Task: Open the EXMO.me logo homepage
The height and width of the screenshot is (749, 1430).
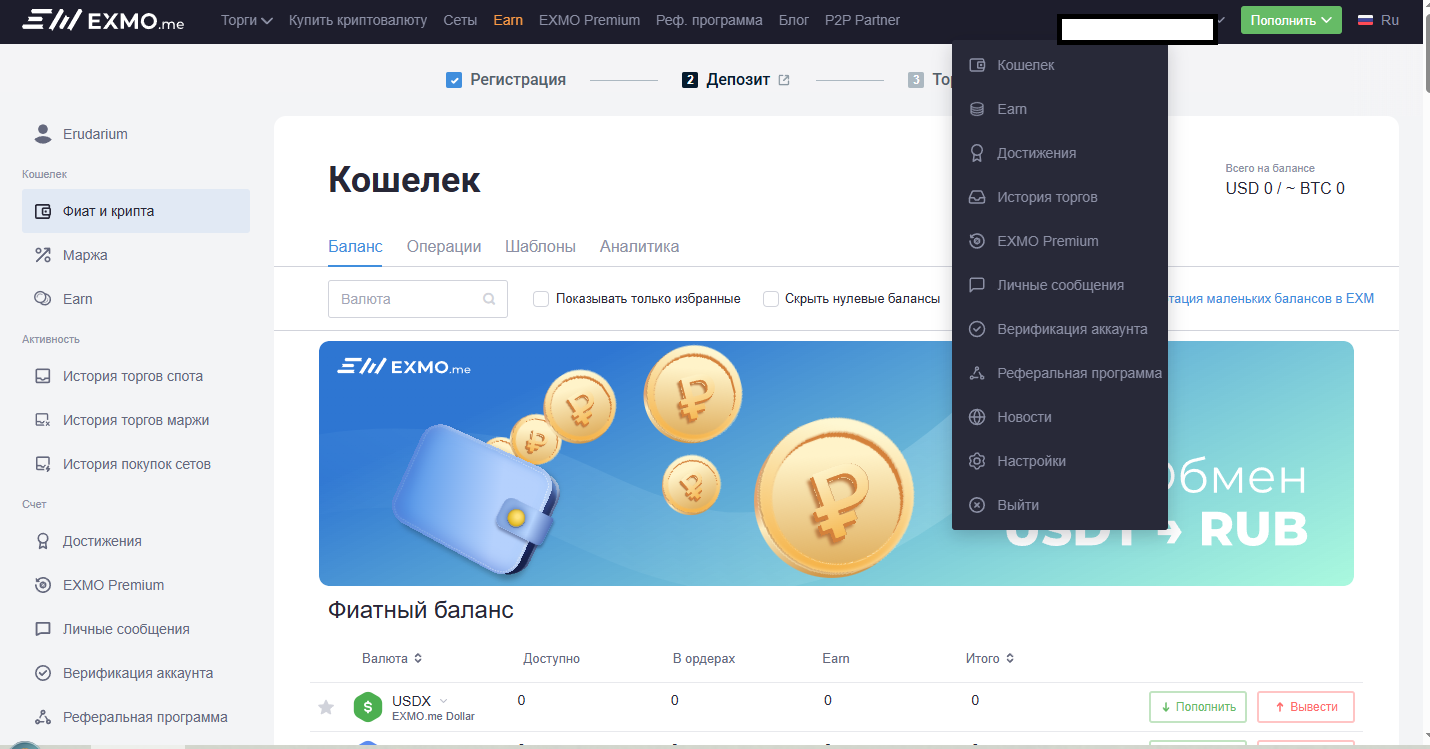Action: [100, 19]
